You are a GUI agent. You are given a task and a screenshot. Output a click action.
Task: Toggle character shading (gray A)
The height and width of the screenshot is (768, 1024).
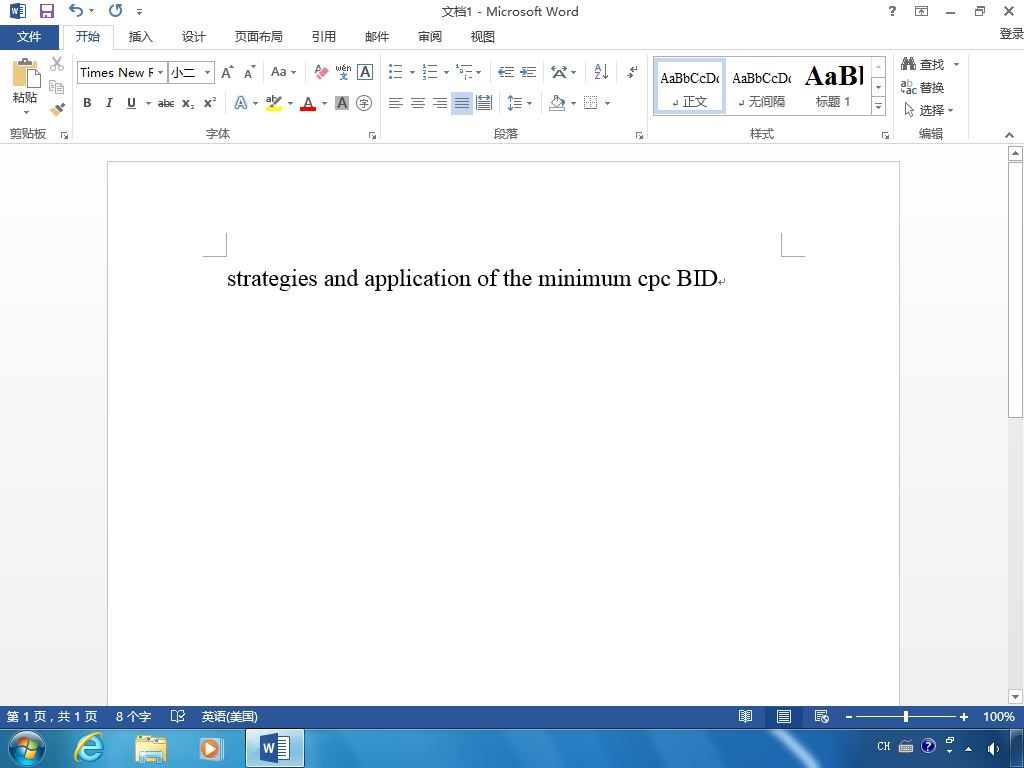click(342, 103)
